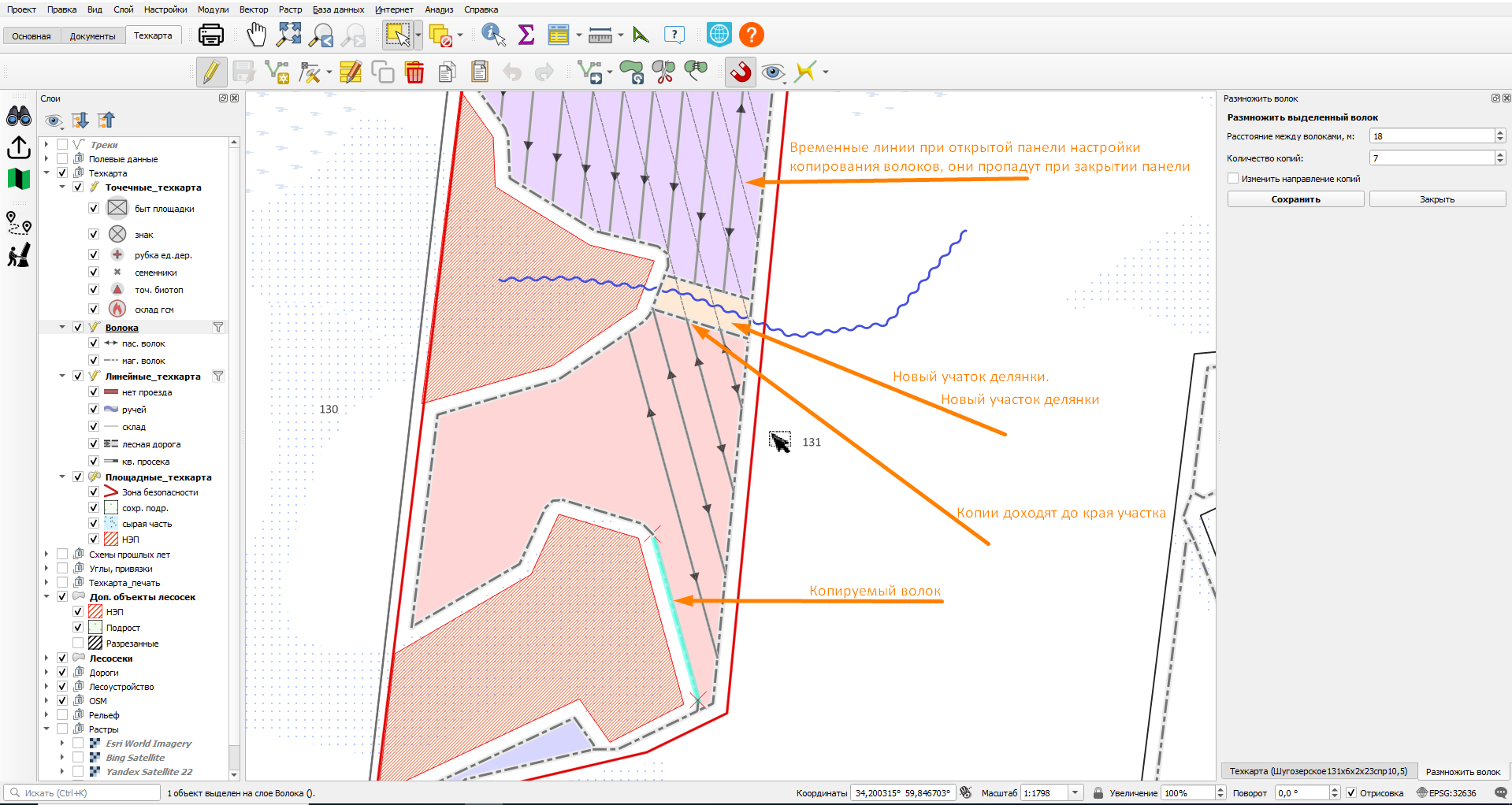Uncheck the Техкарта group checkbox
Image resolution: width=1512 pixels, height=805 pixels.
(x=62, y=172)
